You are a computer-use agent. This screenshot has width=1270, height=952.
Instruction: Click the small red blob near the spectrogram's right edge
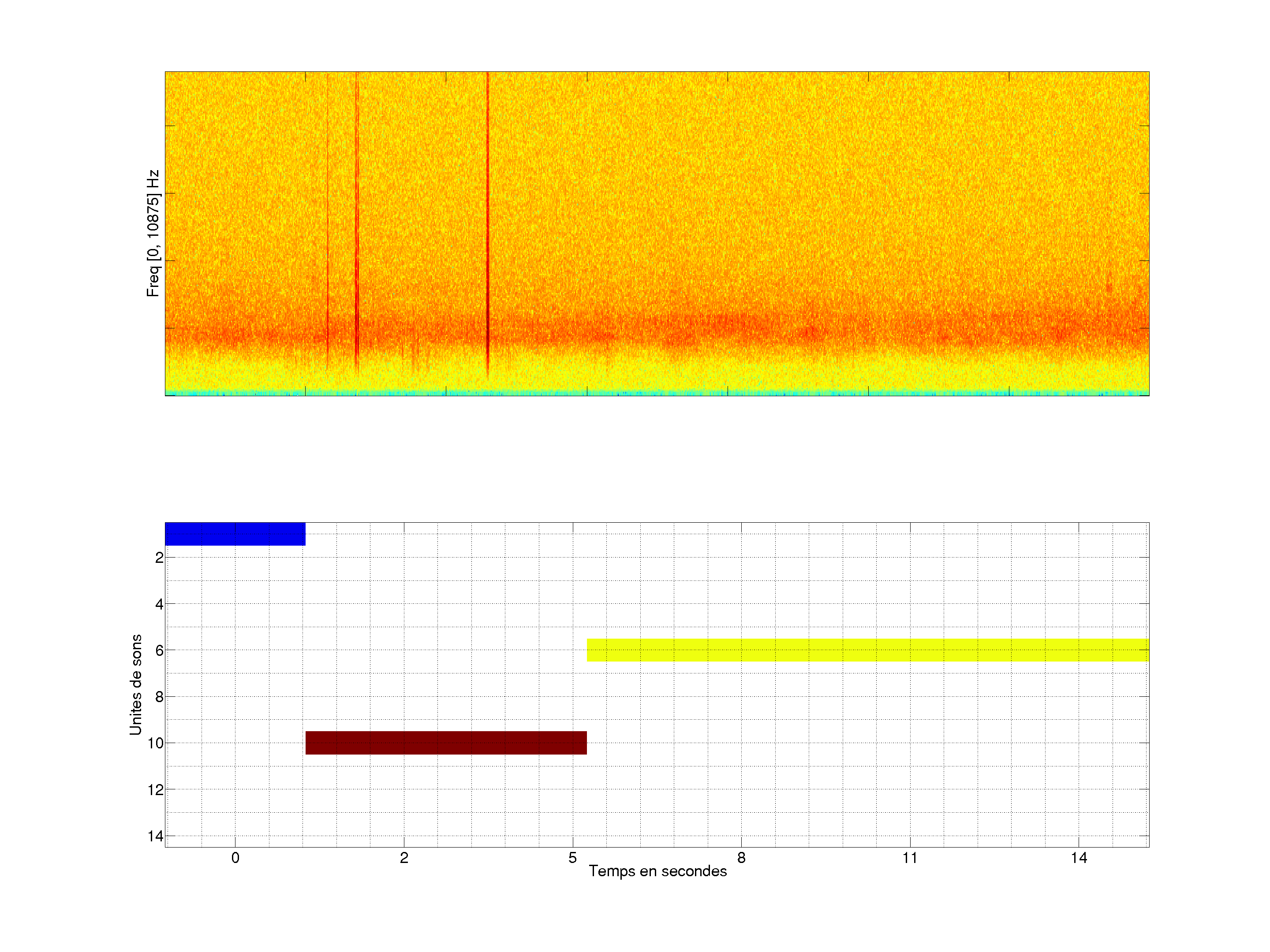[1109, 286]
